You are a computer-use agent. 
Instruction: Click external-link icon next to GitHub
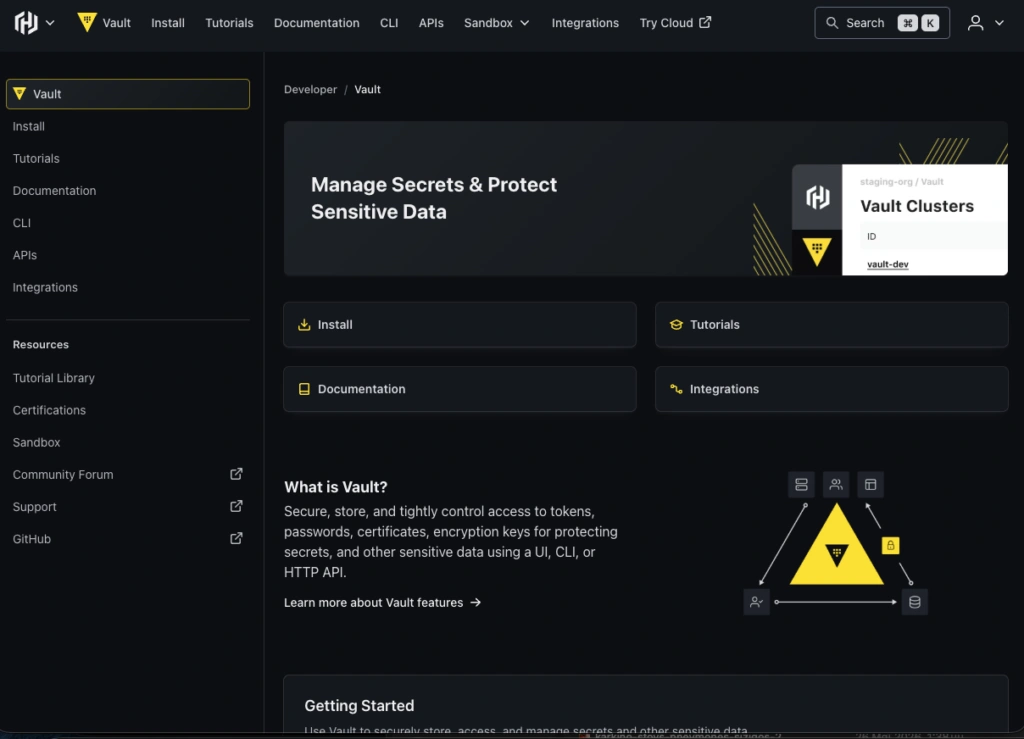point(236,539)
